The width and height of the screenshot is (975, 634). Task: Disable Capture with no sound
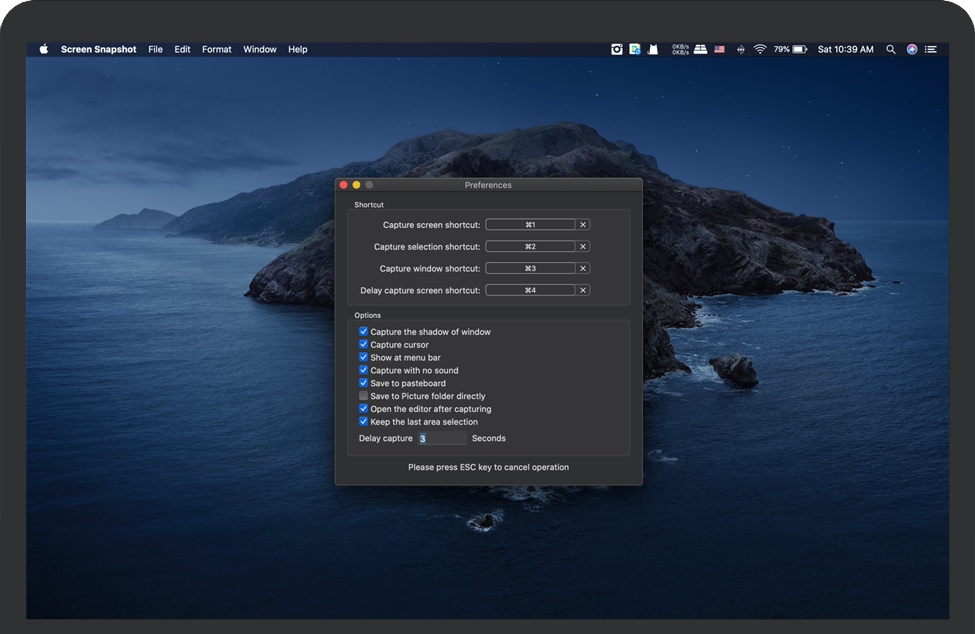363,369
